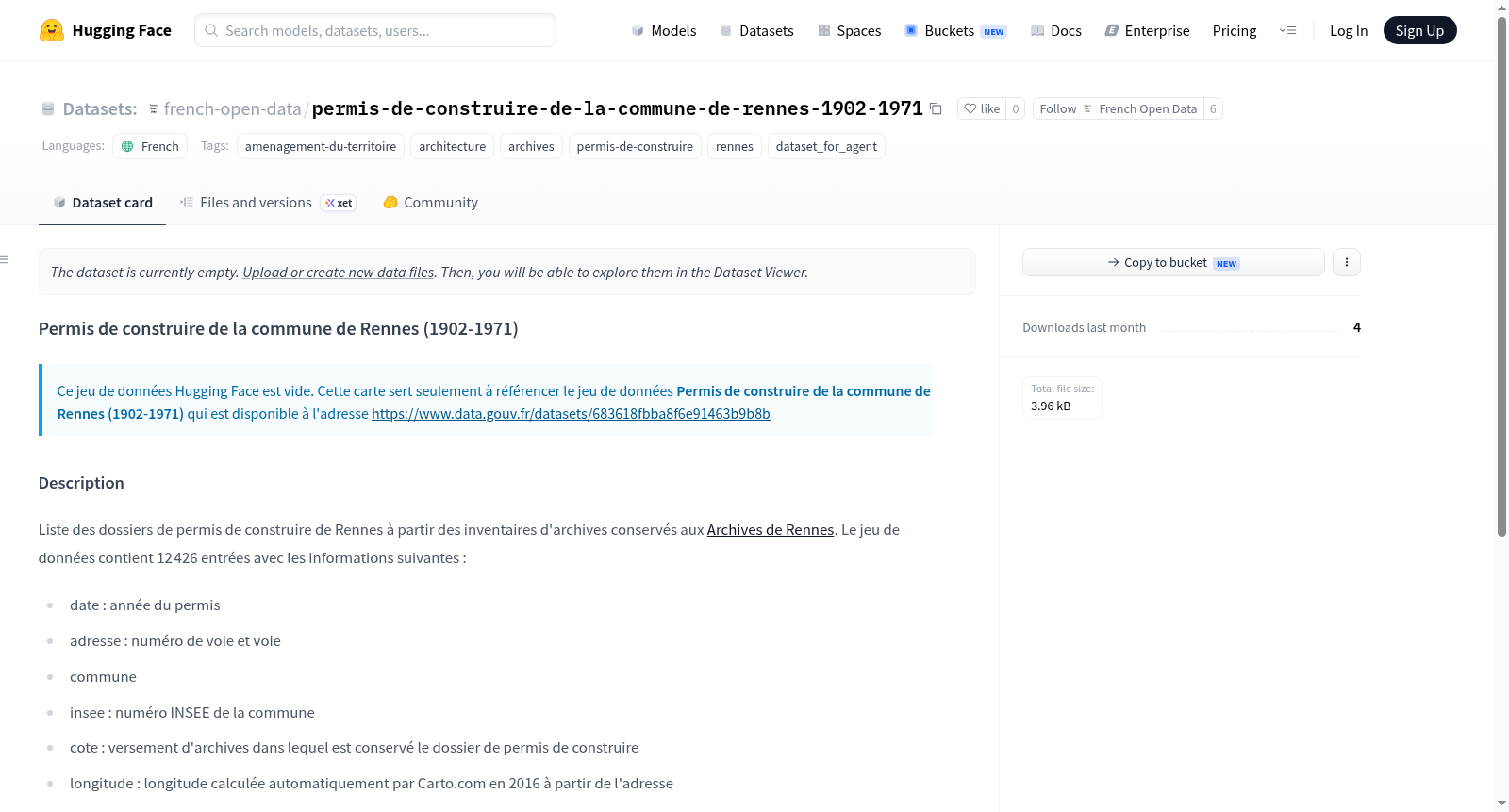Open the Pricing navigation item
1509x812 pixels.
1235,30
